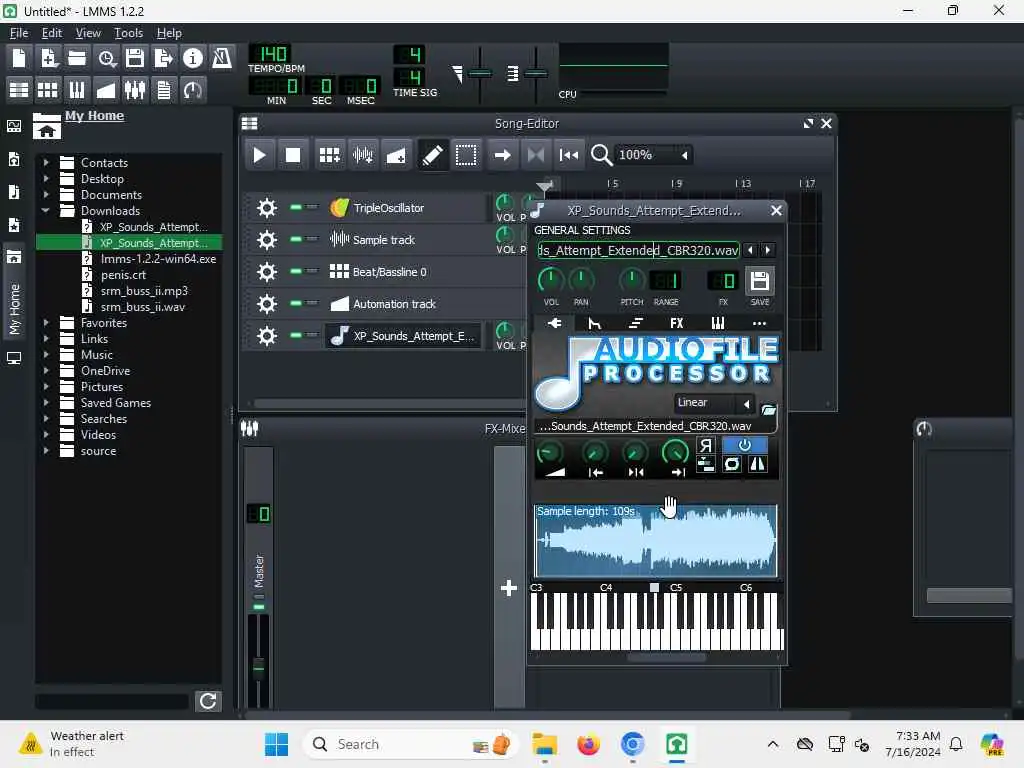Viewport: 1024px width, 768px height.
Task: Play the song in Song-Editor
Action: coord(259,155)
